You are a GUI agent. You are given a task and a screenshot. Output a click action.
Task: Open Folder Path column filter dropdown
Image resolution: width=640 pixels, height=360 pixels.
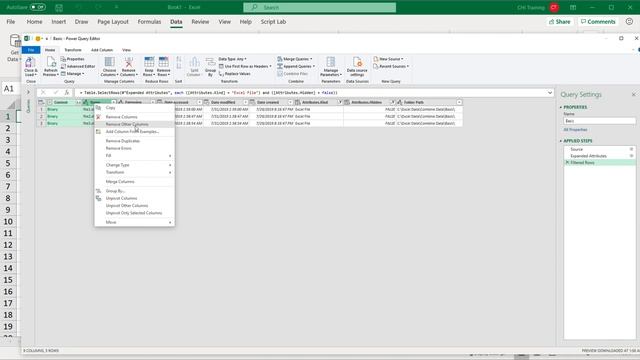point(459,102)
